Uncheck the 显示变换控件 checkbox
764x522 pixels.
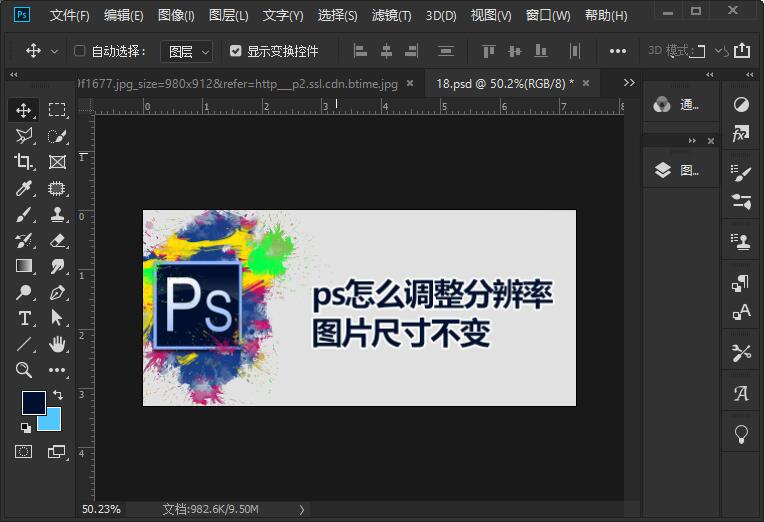click(x=235, y=51)
